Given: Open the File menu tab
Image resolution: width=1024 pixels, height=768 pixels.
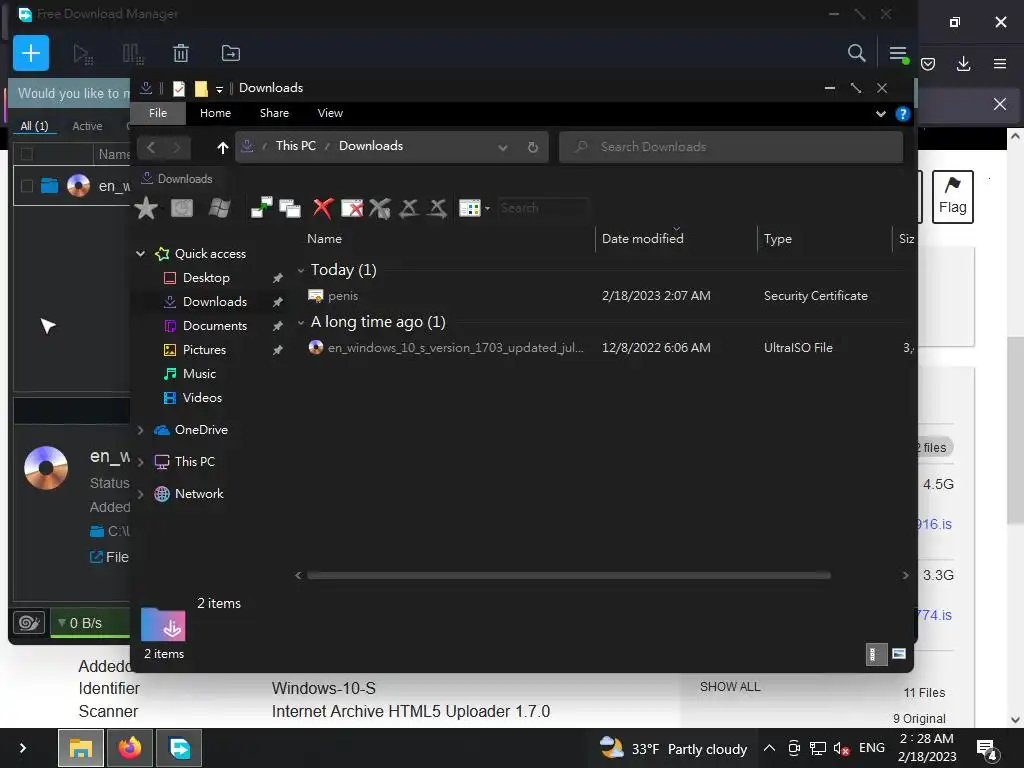Looking at the screenshot, I should click(x=158, y=113).
